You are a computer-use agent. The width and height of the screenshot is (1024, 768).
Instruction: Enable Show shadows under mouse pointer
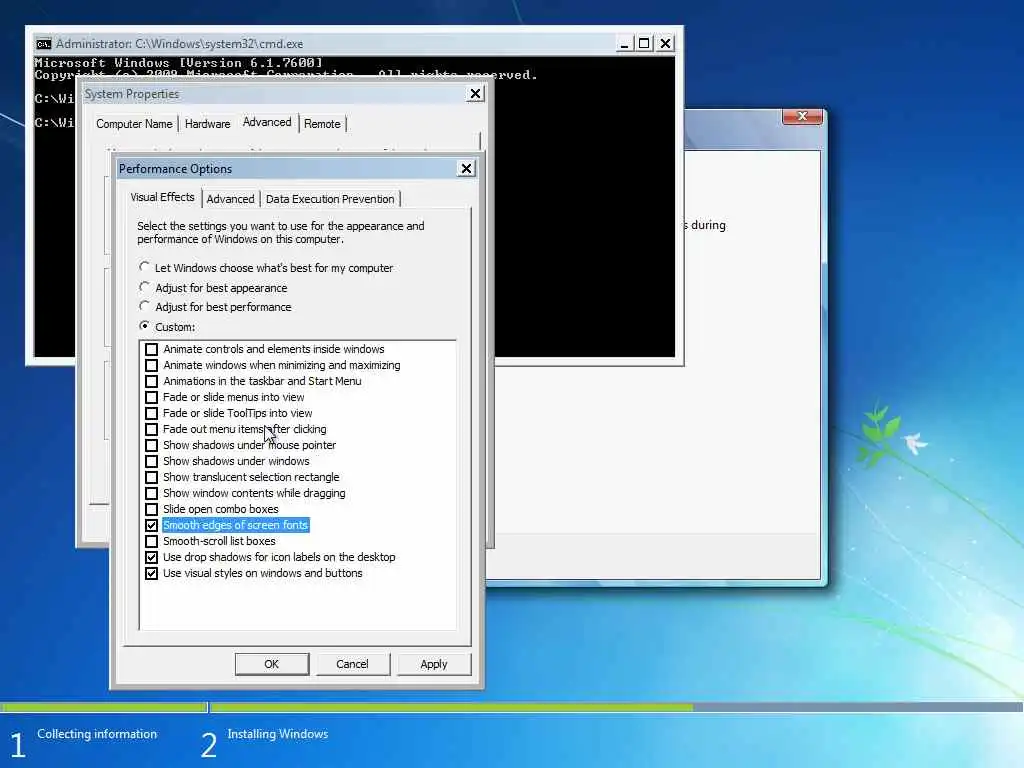tap(152, 445)
